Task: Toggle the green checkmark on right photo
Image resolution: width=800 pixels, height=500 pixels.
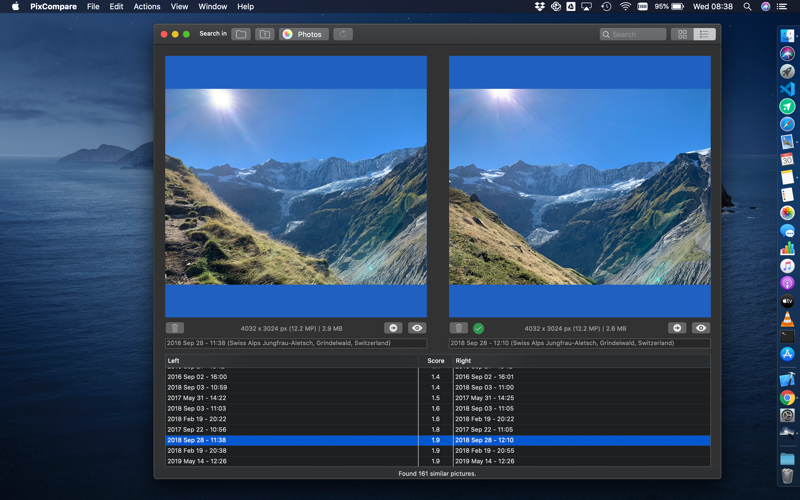Action: coord(478,328)
